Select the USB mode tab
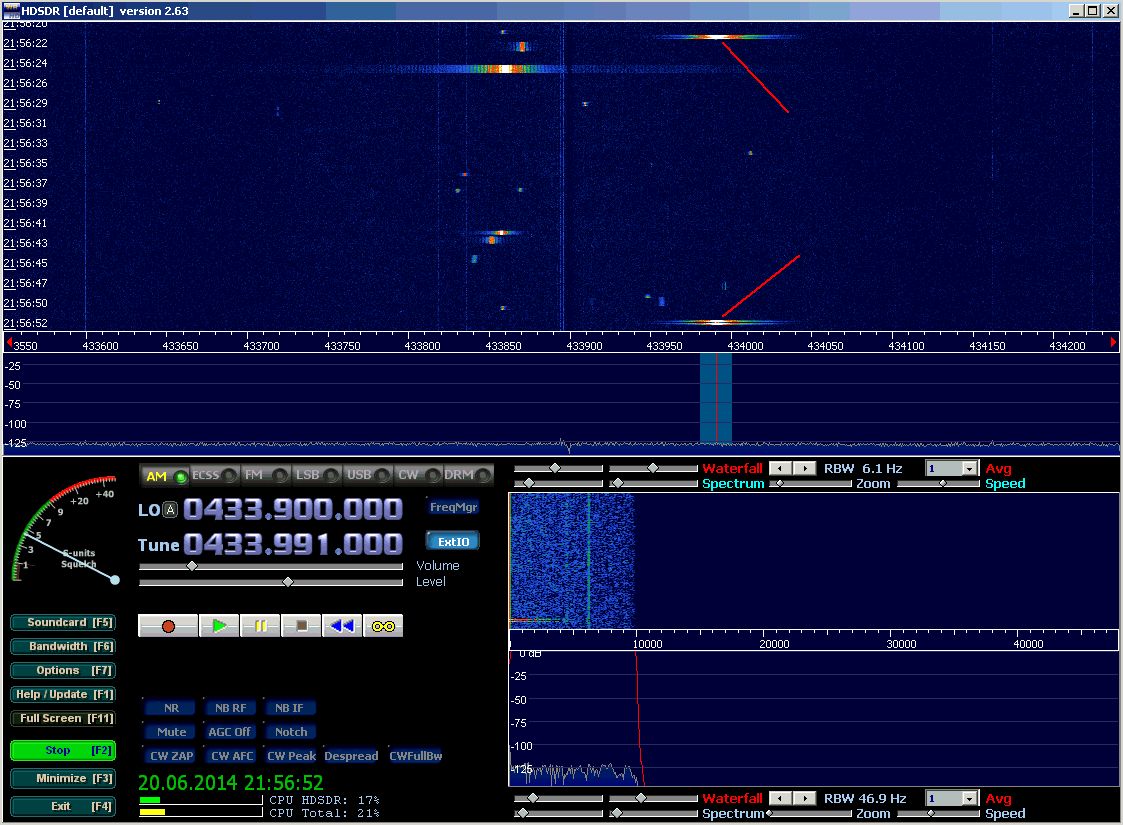 [x=364, y=476]
